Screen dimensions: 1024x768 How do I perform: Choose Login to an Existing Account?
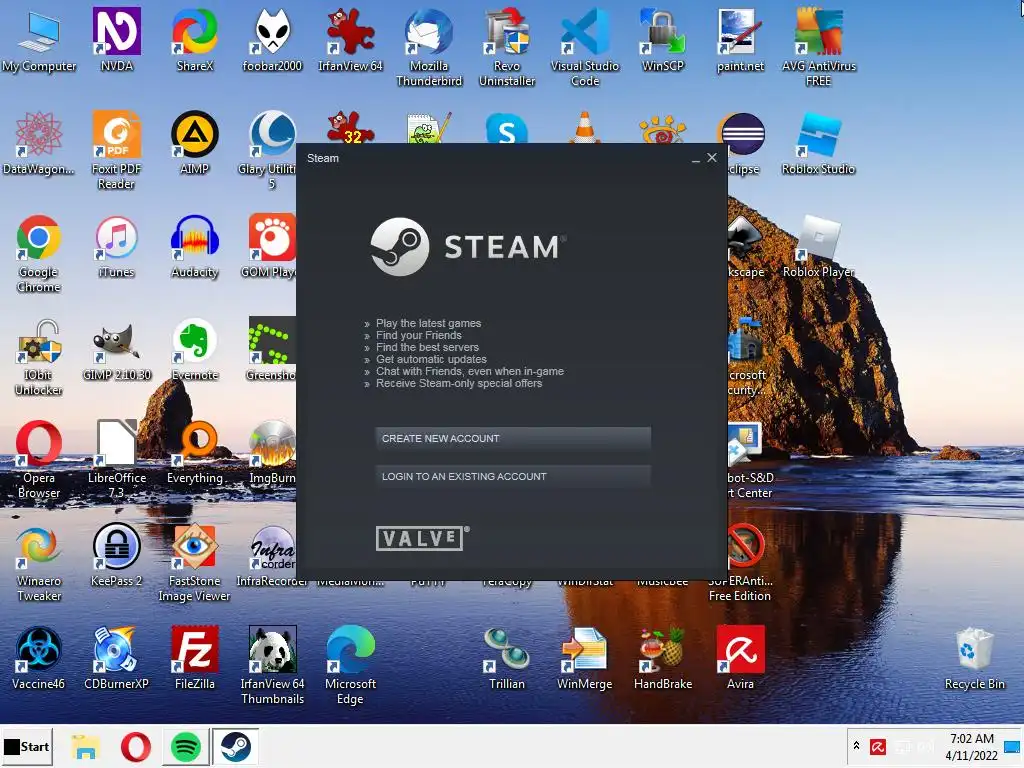513,477
